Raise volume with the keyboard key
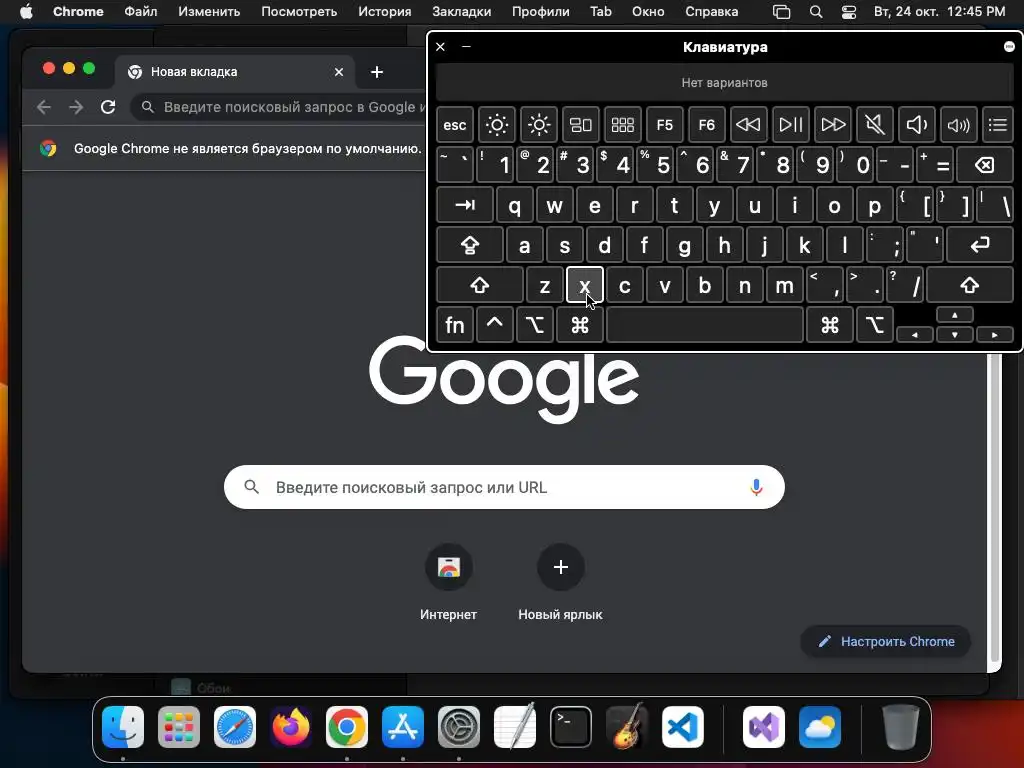 [x=959, y=125]
